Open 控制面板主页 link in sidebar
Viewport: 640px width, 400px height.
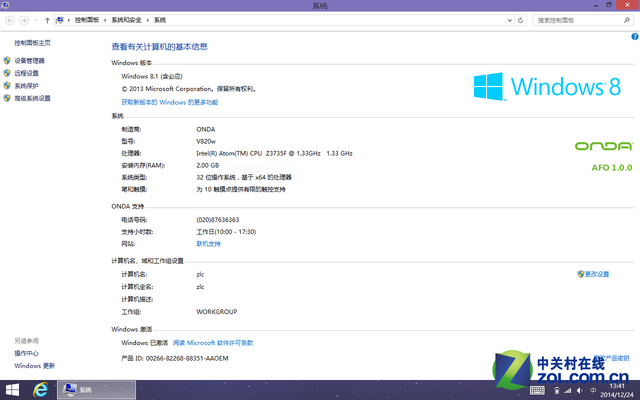click(x=32, y=43)
